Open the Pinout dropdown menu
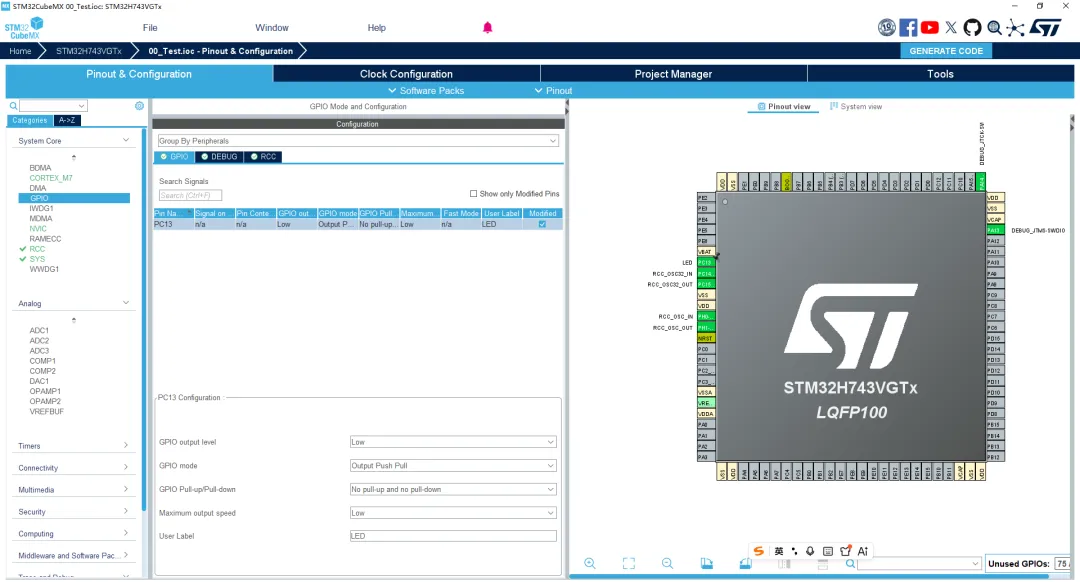This screenshot has width=1080, height=582. [x=553, y=90]
